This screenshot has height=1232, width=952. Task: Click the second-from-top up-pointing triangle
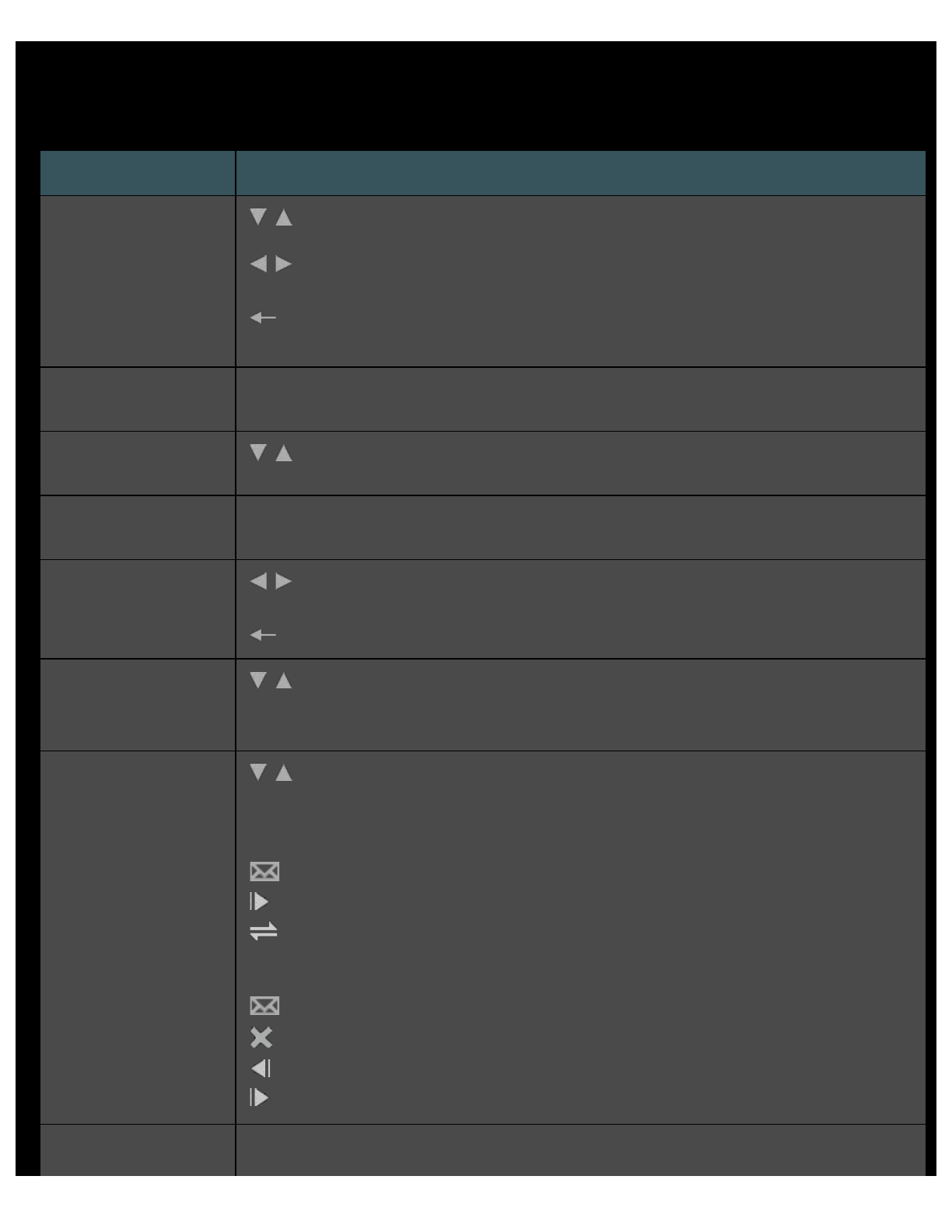pyautogui.click(x=284, y=453)
